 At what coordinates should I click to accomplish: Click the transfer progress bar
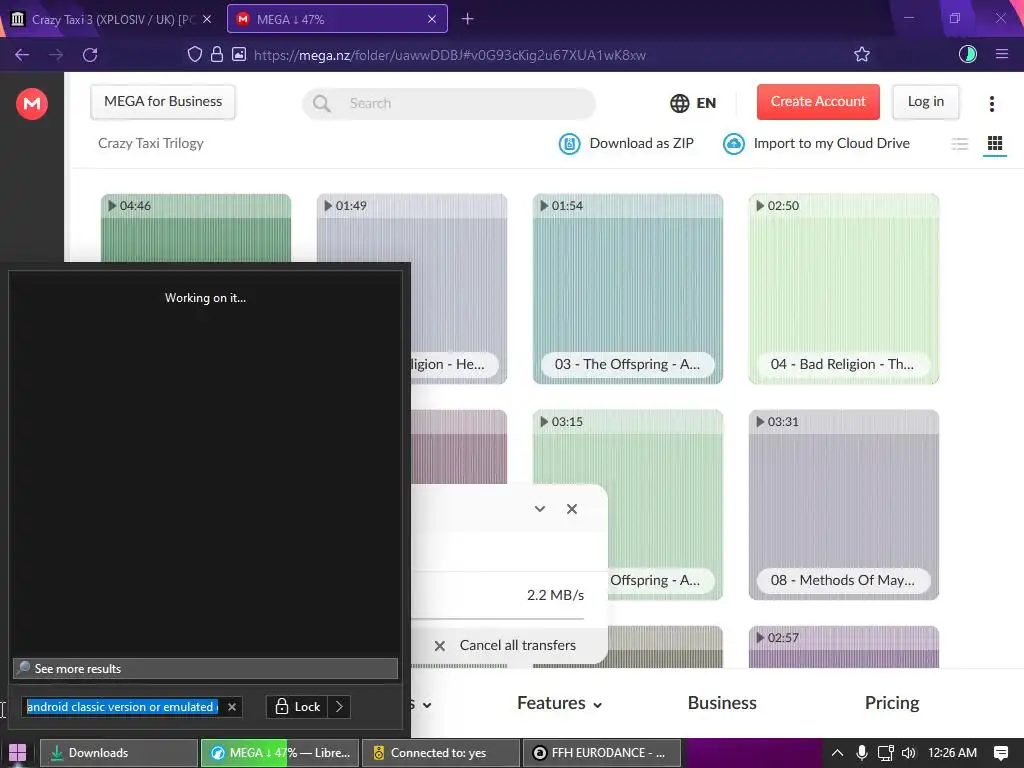(x=498, y=618)
